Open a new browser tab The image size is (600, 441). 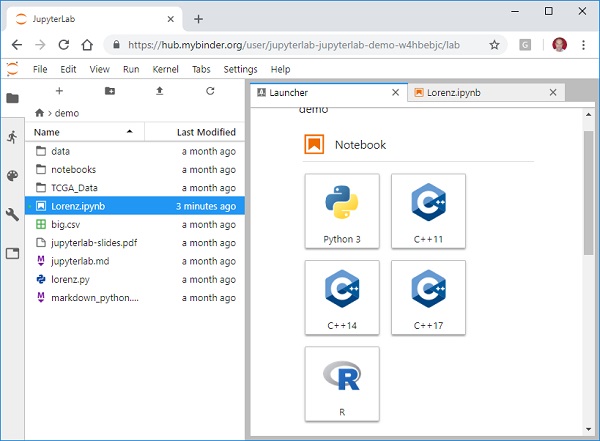click(198, 19)
